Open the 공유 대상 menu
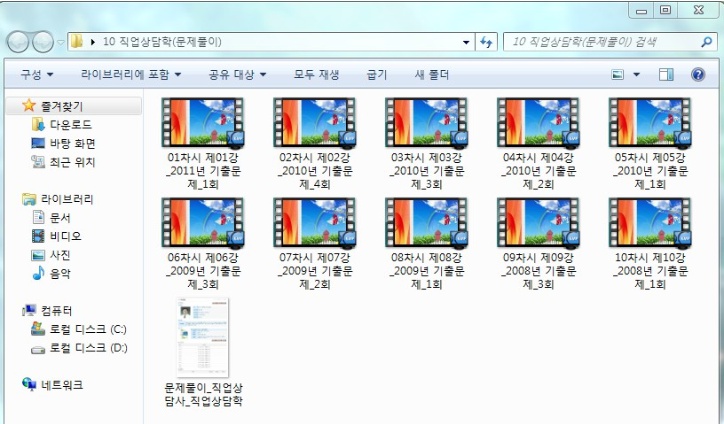724x424 pixels. [237, 74]
